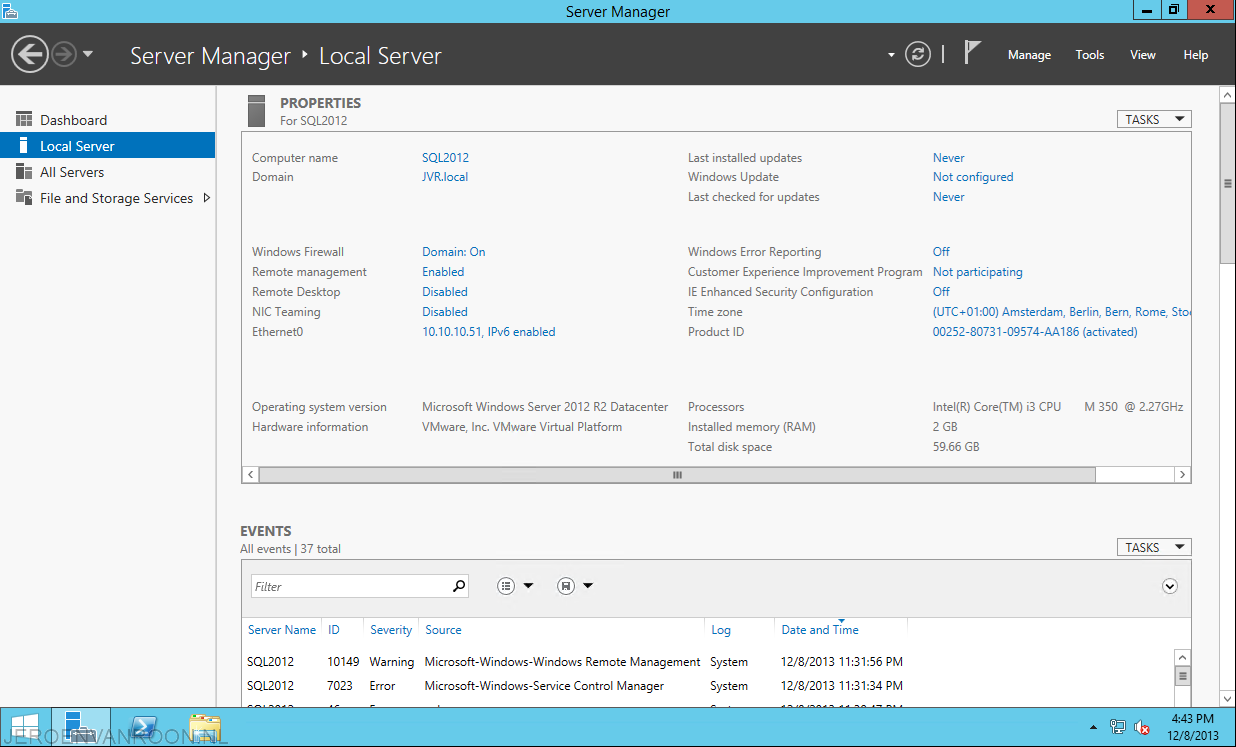The width and height of the screenshot is (1236, 747).
Task: Open the dropdown arrow beside the refresh icon
Action: click(x=891, y=55)
